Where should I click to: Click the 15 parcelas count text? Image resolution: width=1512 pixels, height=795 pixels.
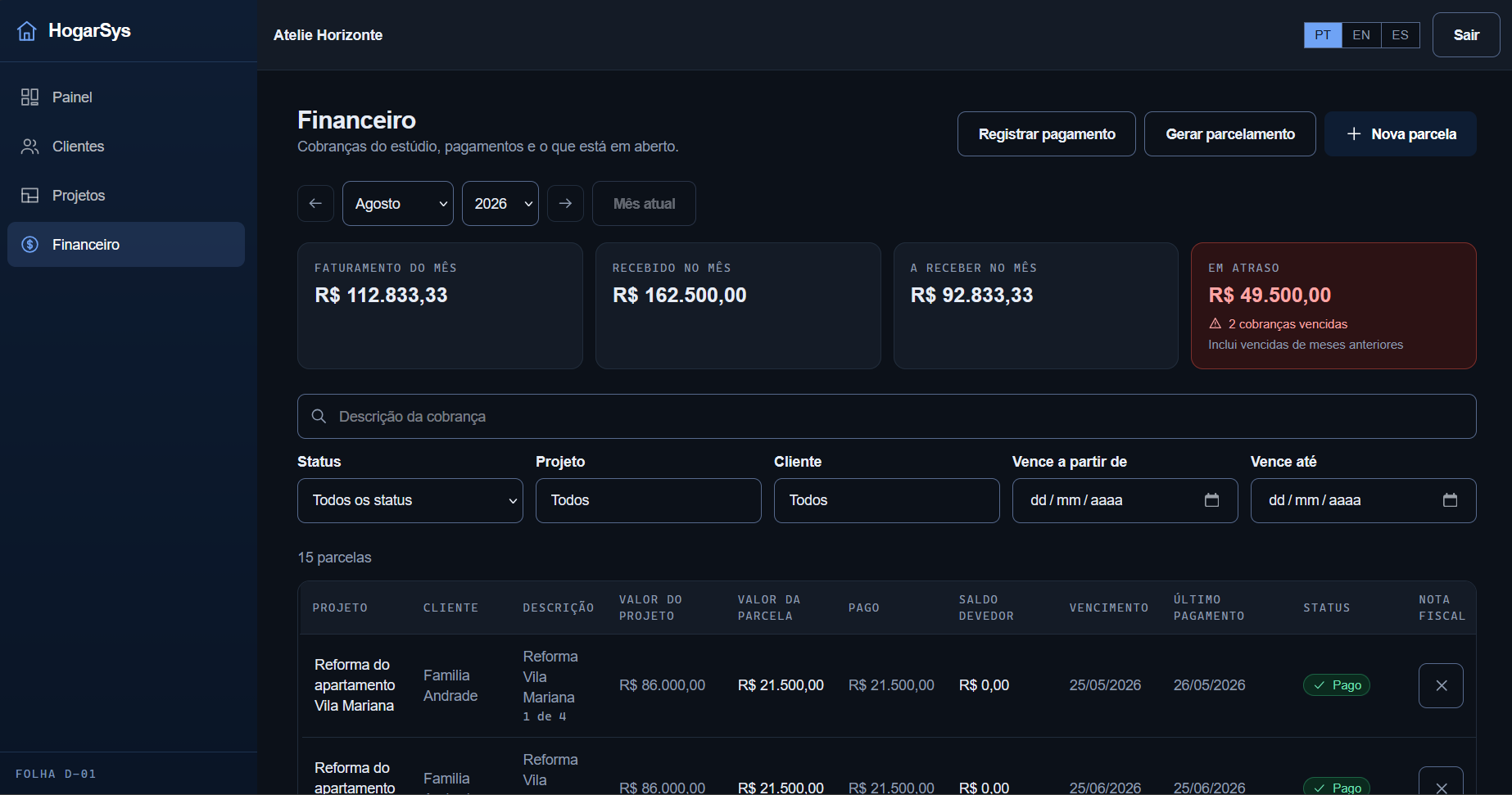coord(334,558)
